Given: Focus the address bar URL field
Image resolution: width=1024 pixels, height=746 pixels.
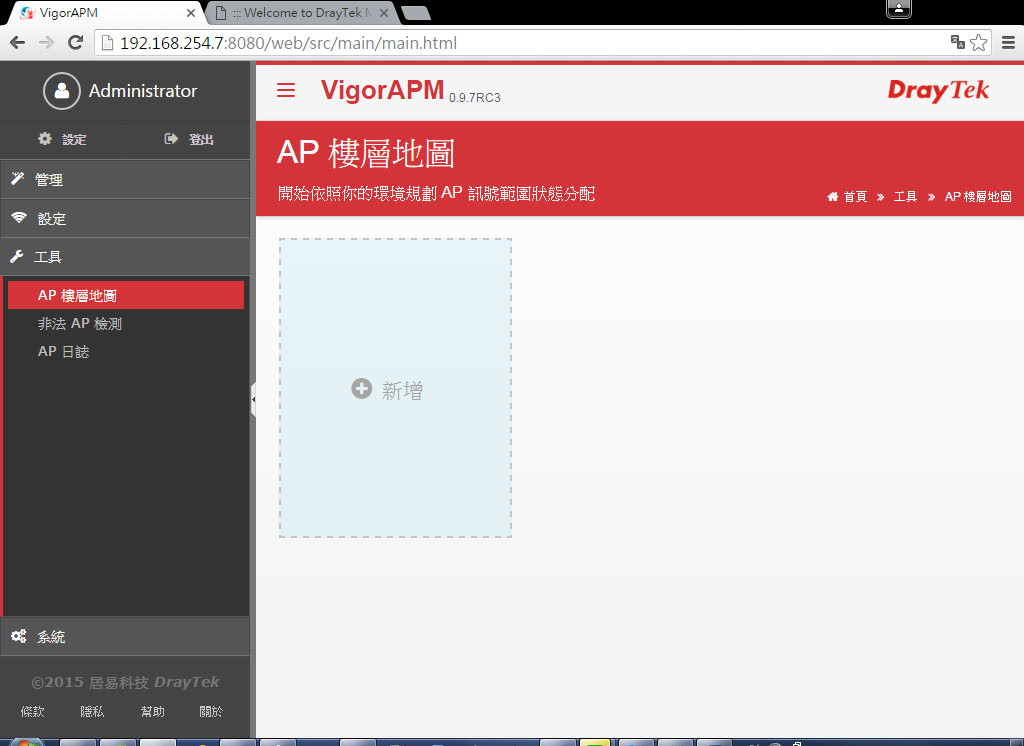Looking at the screenshot, I should [x=522, y=43].
